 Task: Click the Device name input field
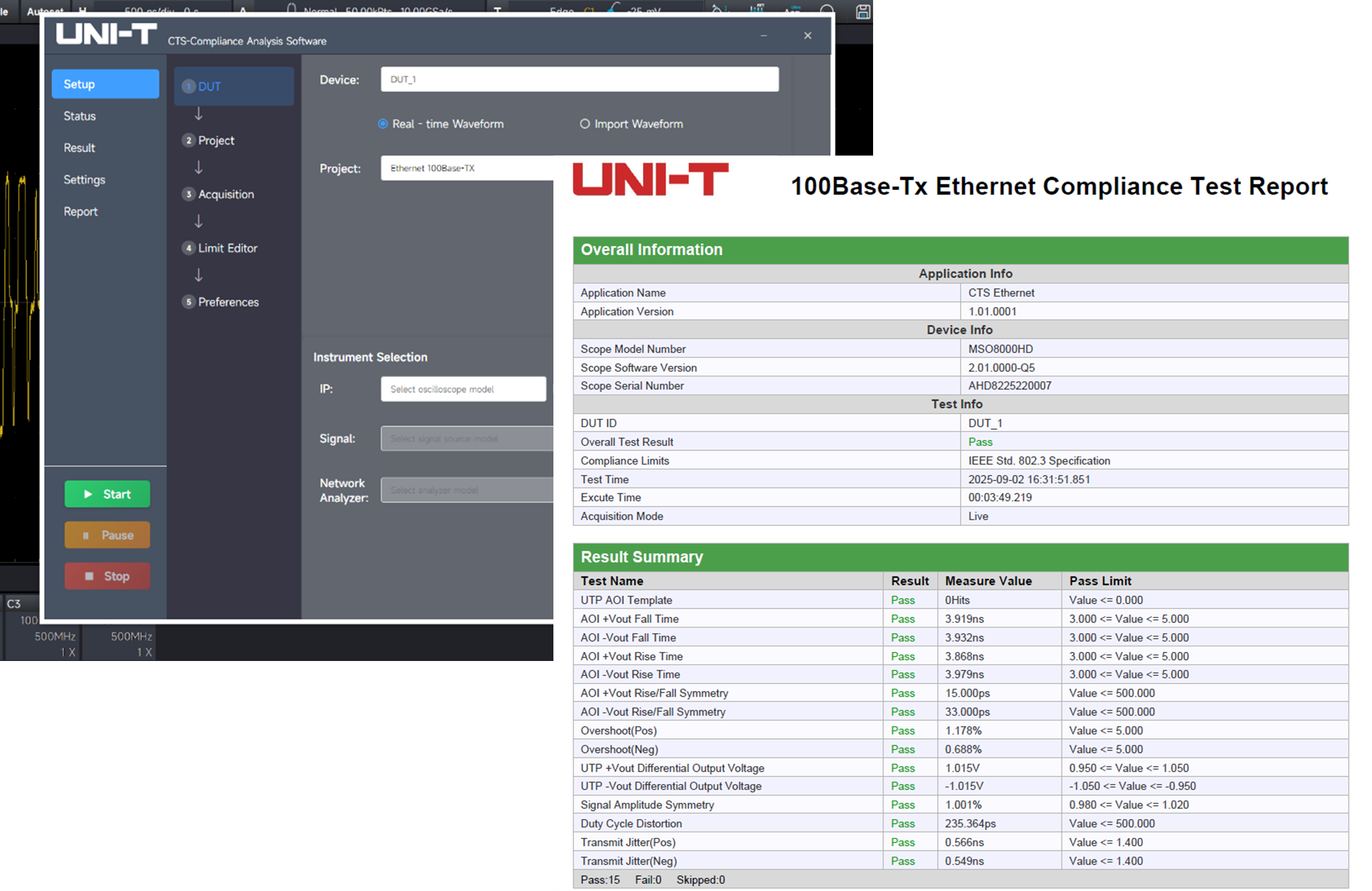tap(579, 79)
